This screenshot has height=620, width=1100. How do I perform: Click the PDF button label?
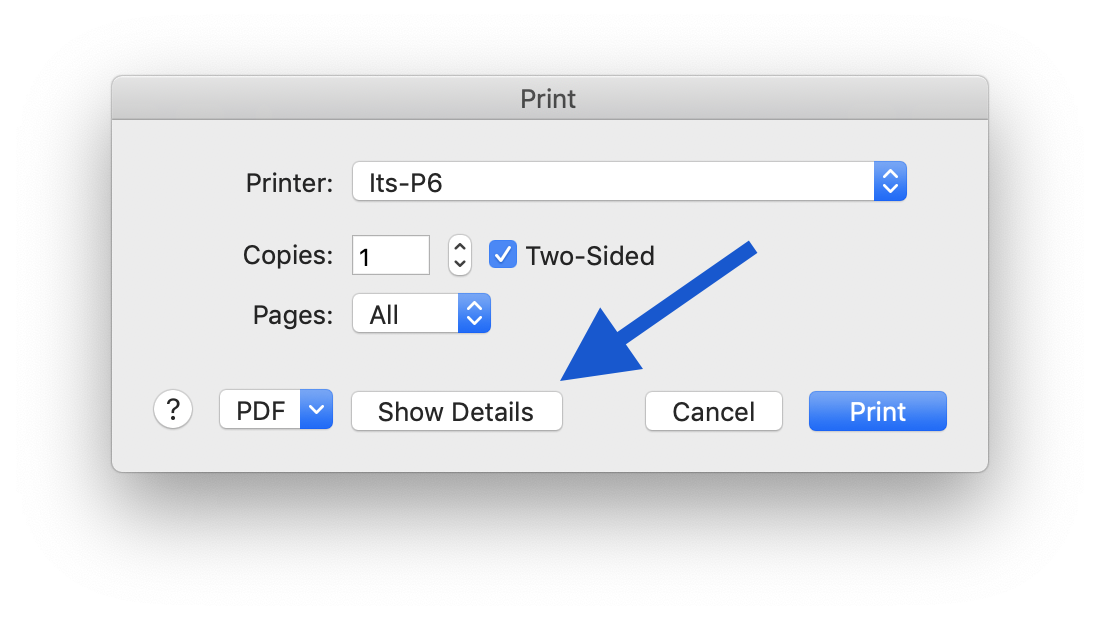click(x=261, y=411)
